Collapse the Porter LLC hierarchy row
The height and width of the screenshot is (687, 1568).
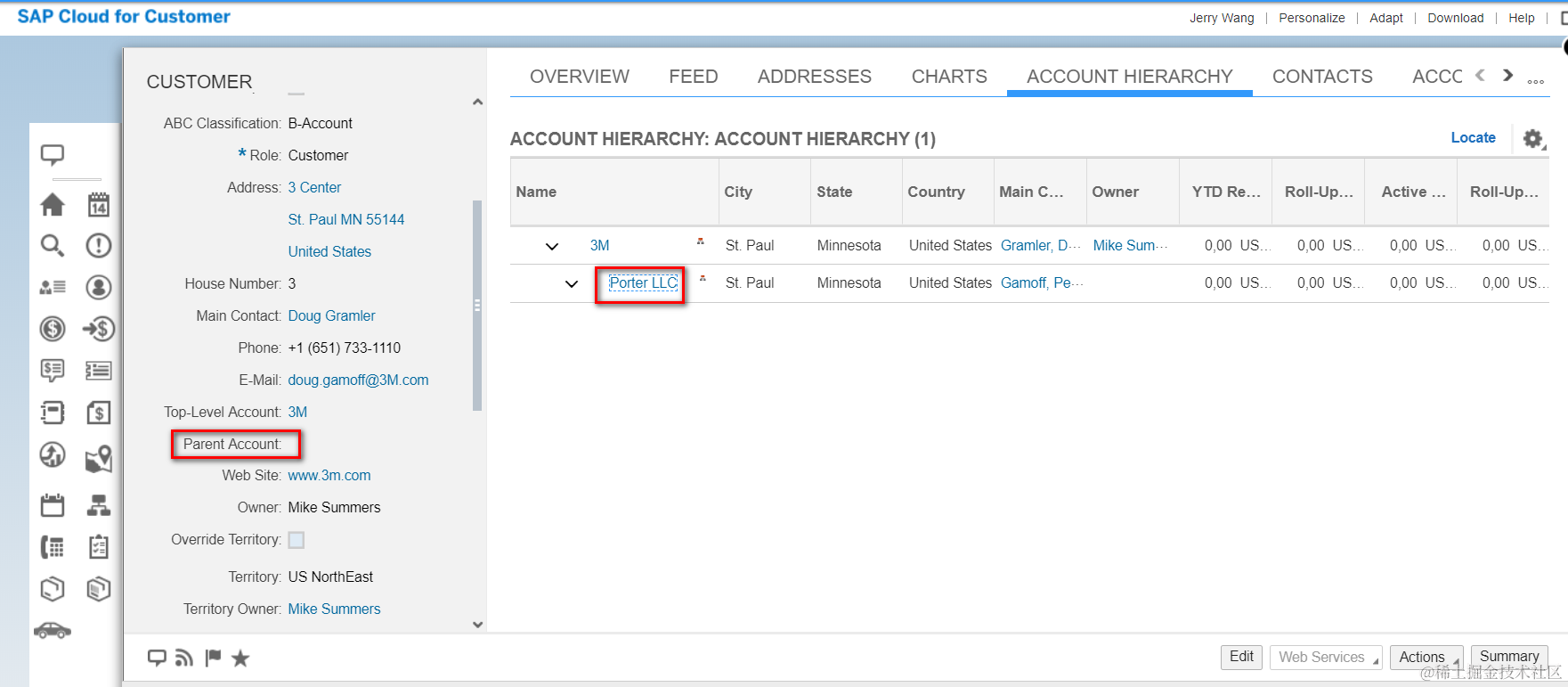[572, 283]
